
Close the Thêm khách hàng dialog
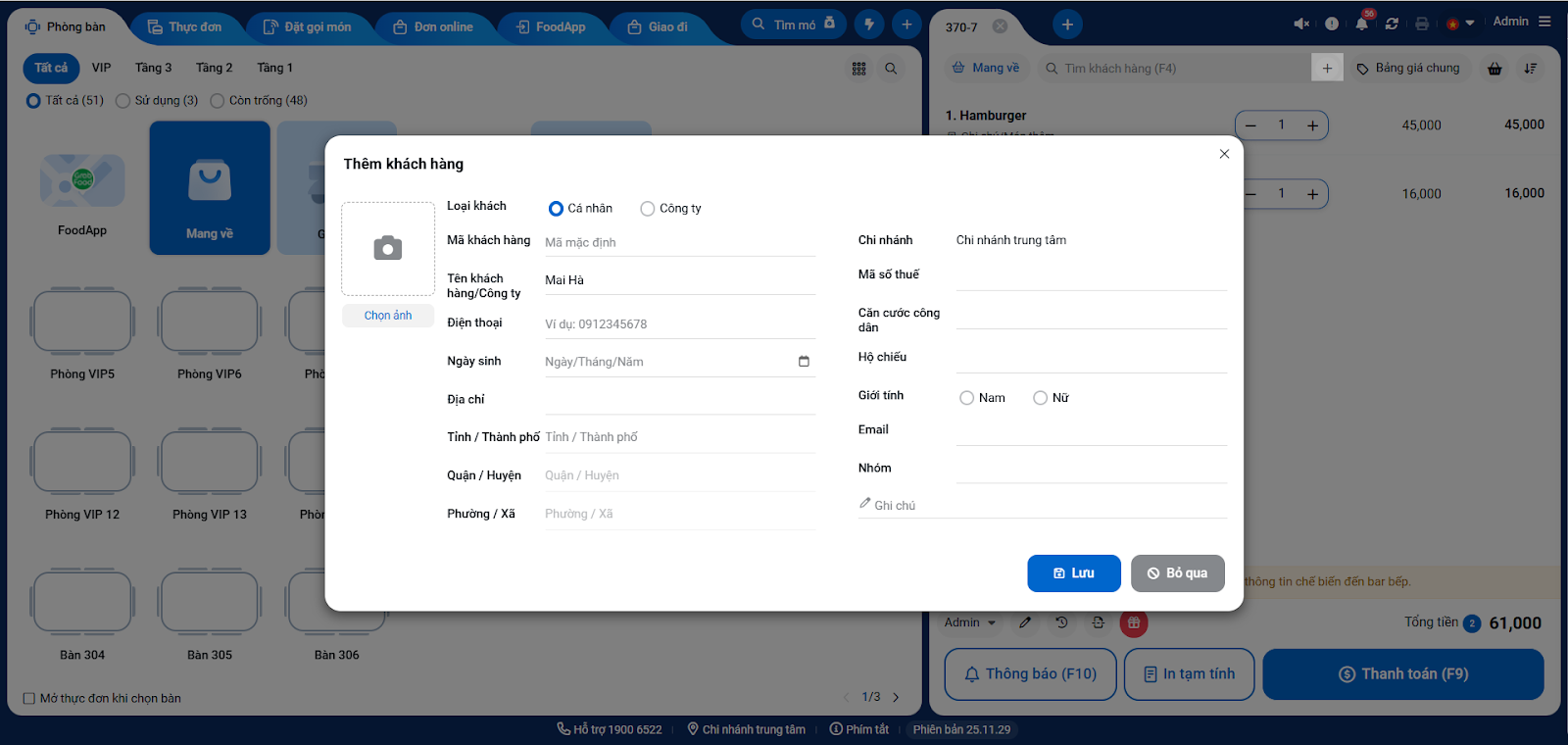pyautogui.click(x=1224, y=154)
